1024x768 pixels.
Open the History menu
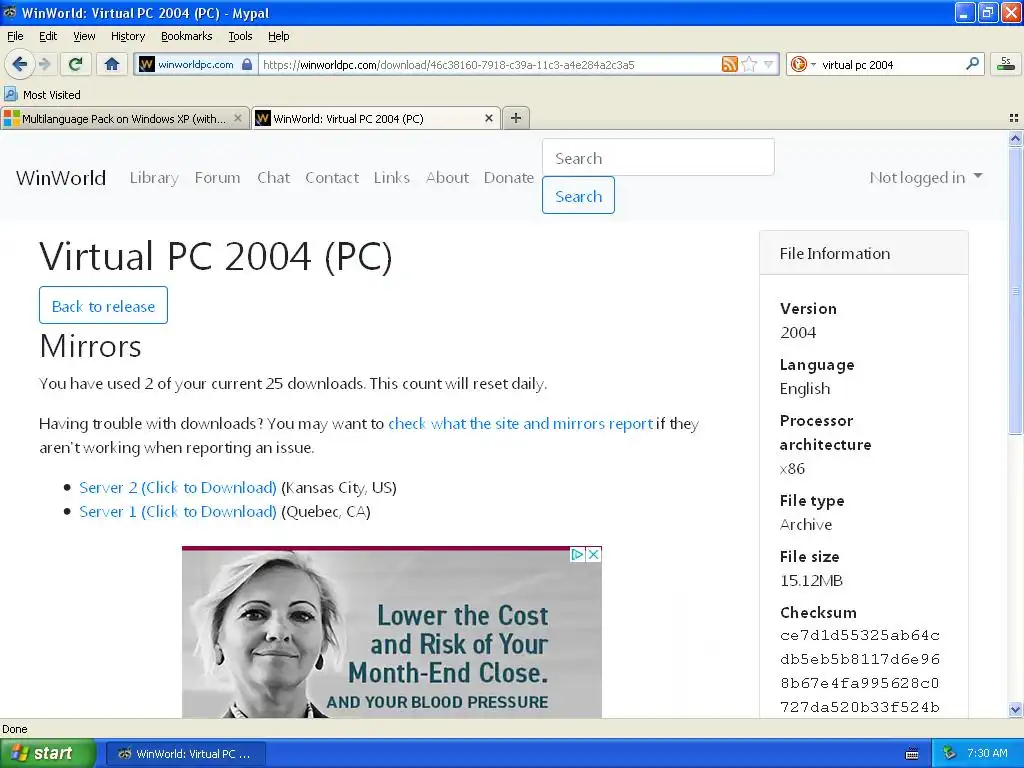click(x=128, y=36)
